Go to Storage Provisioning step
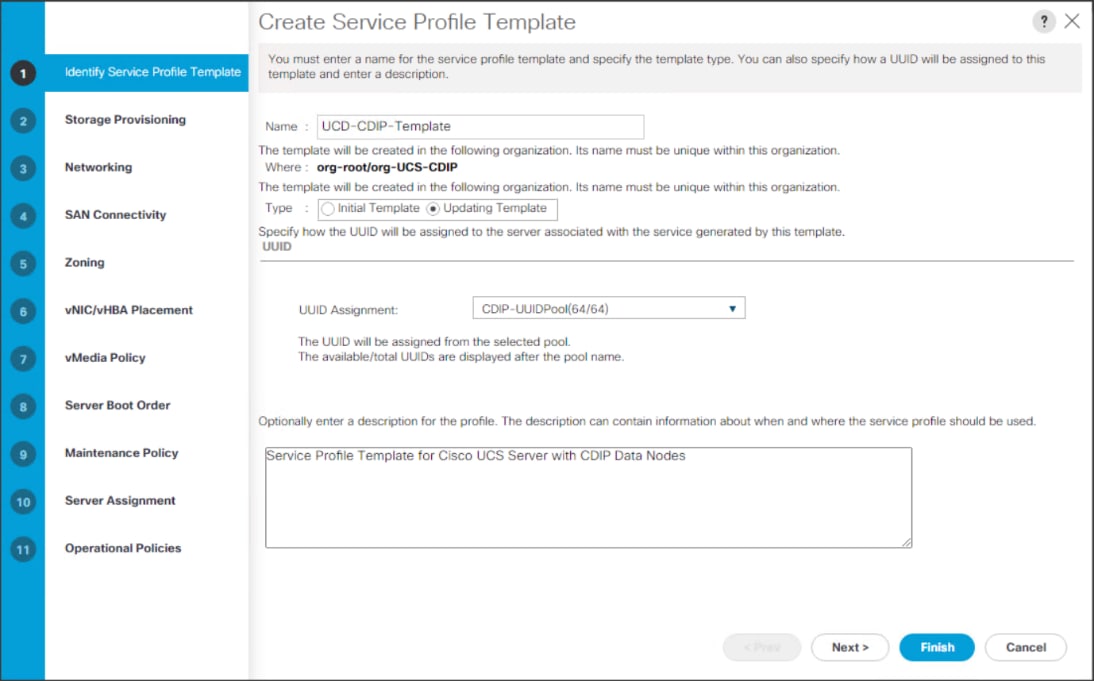Image resolution: width=1094 pixels, height=681 pixels. tap(125, 120)
